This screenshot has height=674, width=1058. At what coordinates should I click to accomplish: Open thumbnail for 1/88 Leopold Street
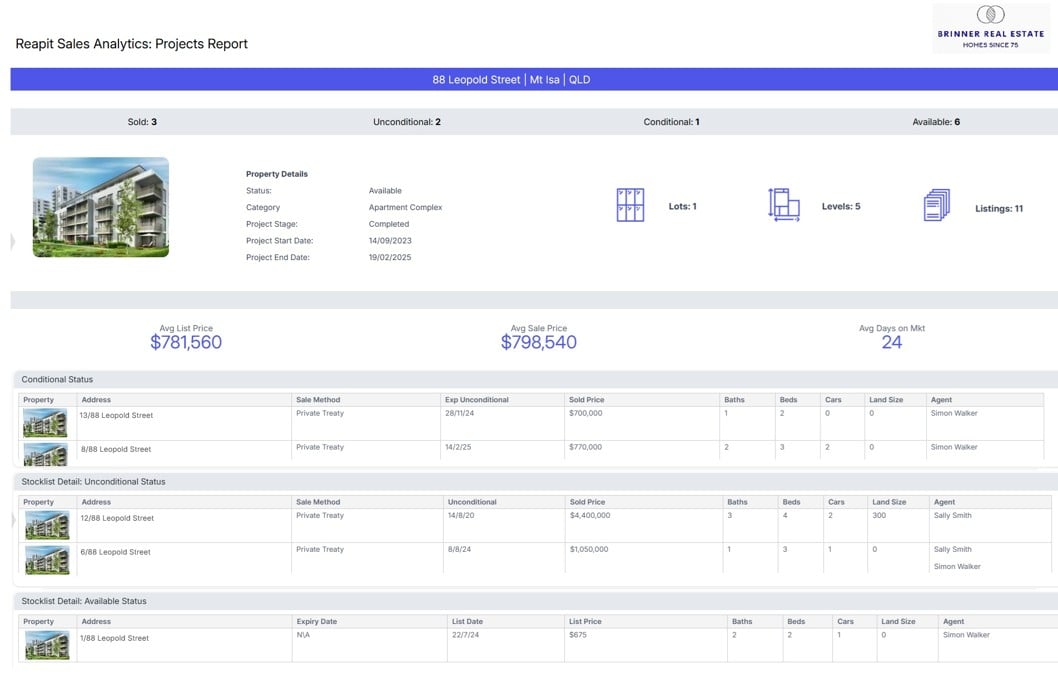(47, 645)
